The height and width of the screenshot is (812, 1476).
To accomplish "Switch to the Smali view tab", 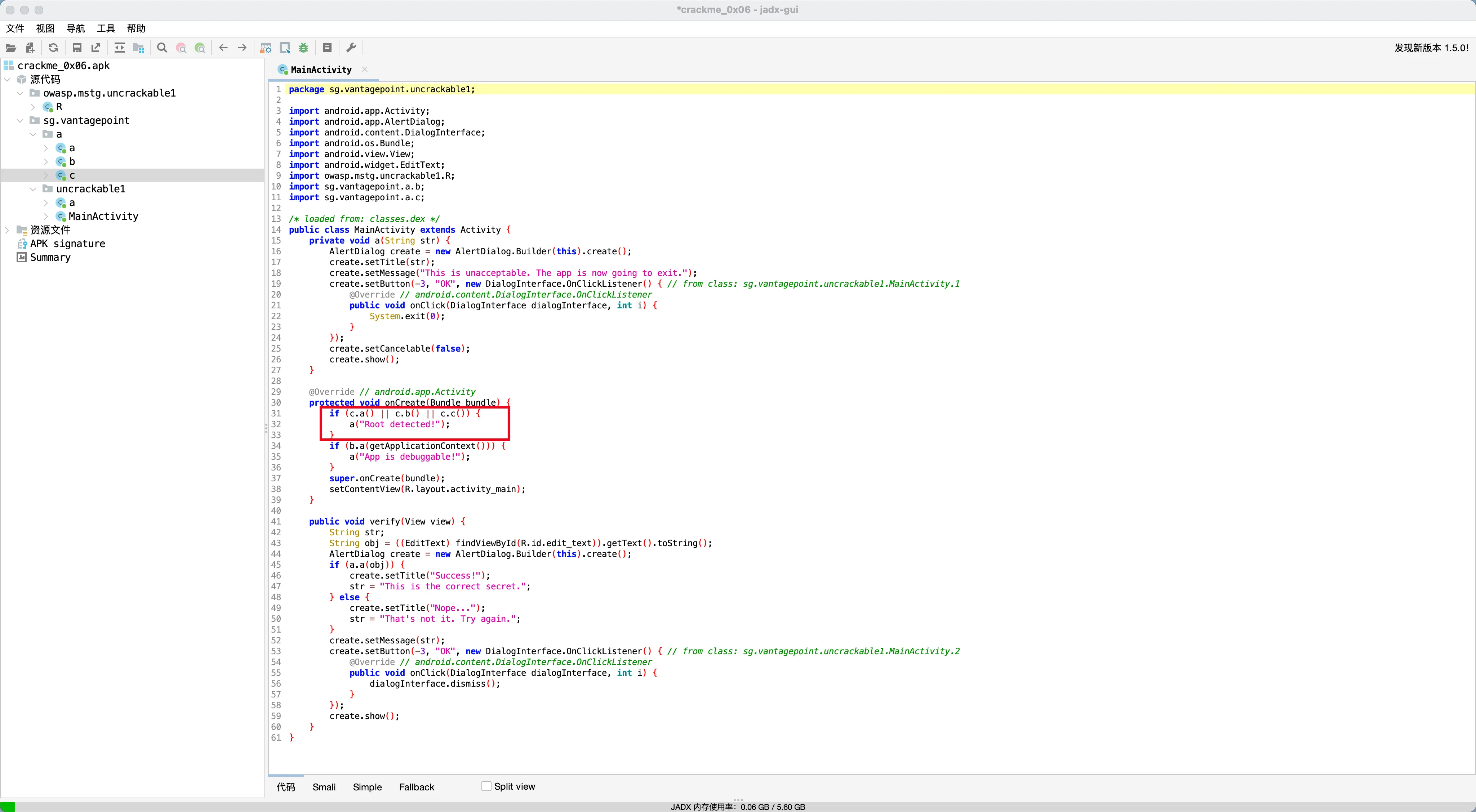I will coord(324,787).
